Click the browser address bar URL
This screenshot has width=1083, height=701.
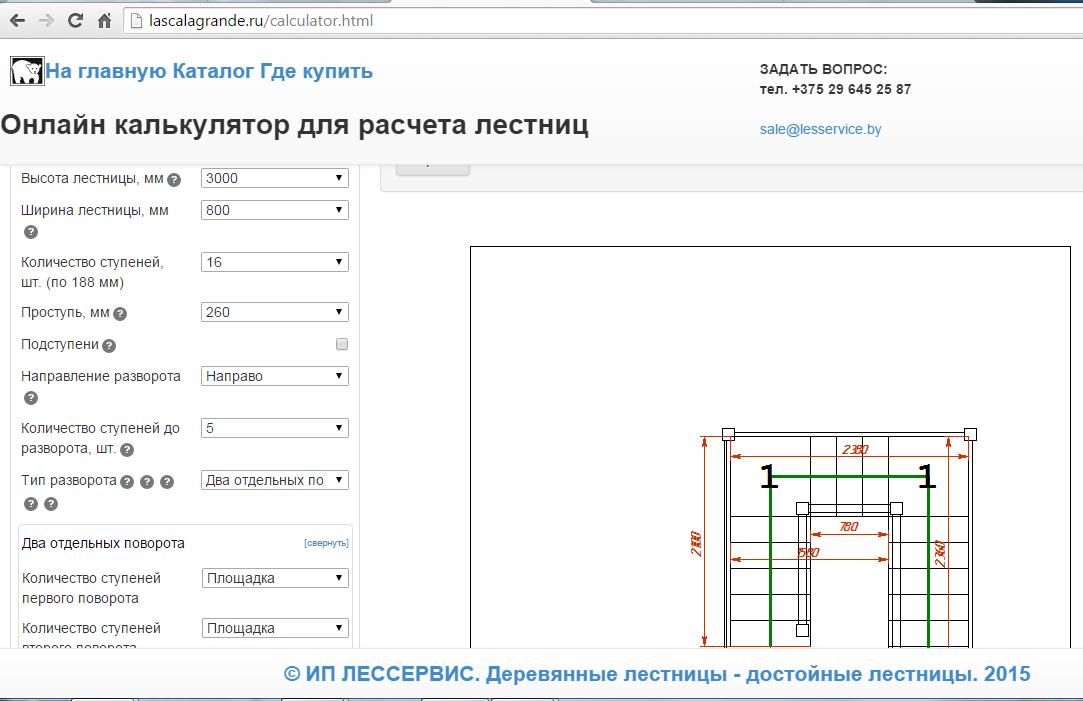(261, 21)
